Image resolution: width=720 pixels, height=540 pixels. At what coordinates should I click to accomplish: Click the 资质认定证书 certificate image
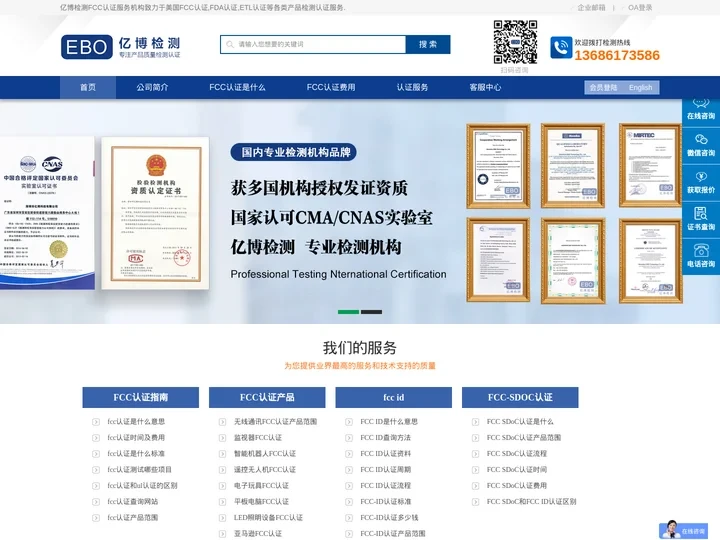(156, 214)
